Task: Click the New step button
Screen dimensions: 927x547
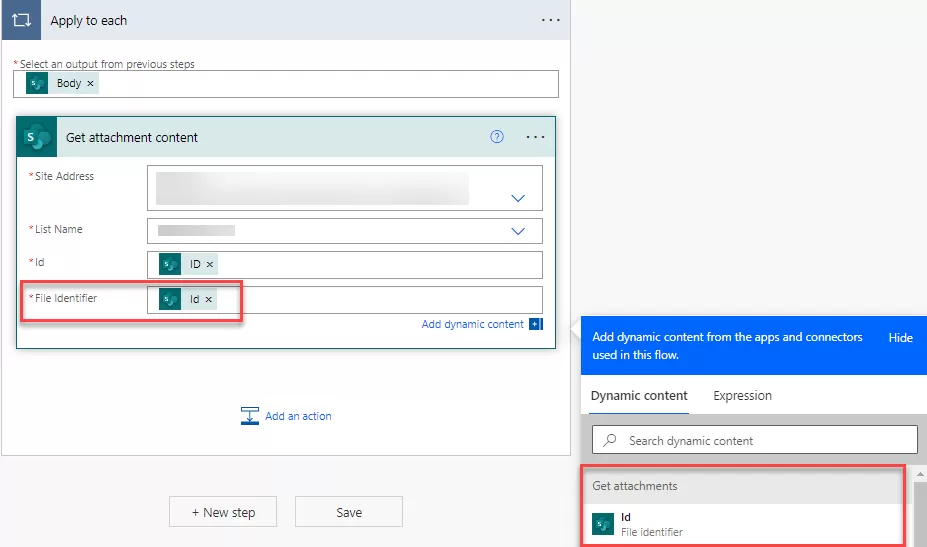Action: (223, 512)
